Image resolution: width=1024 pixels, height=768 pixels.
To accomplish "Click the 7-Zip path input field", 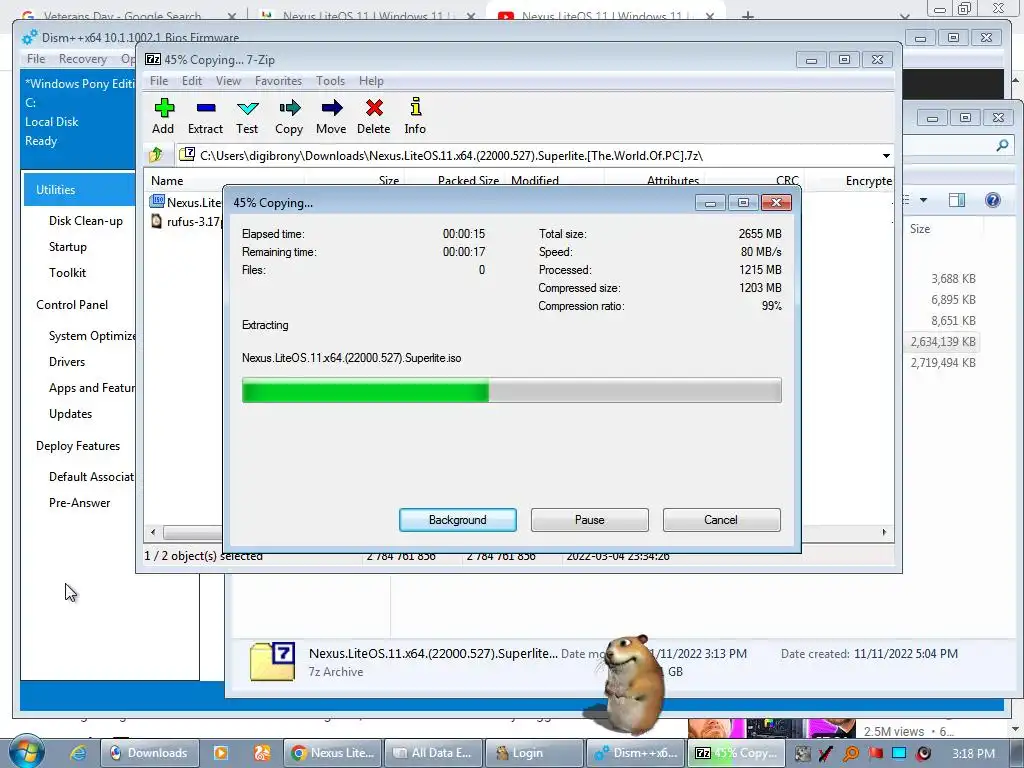I will (x=534, y=155).
